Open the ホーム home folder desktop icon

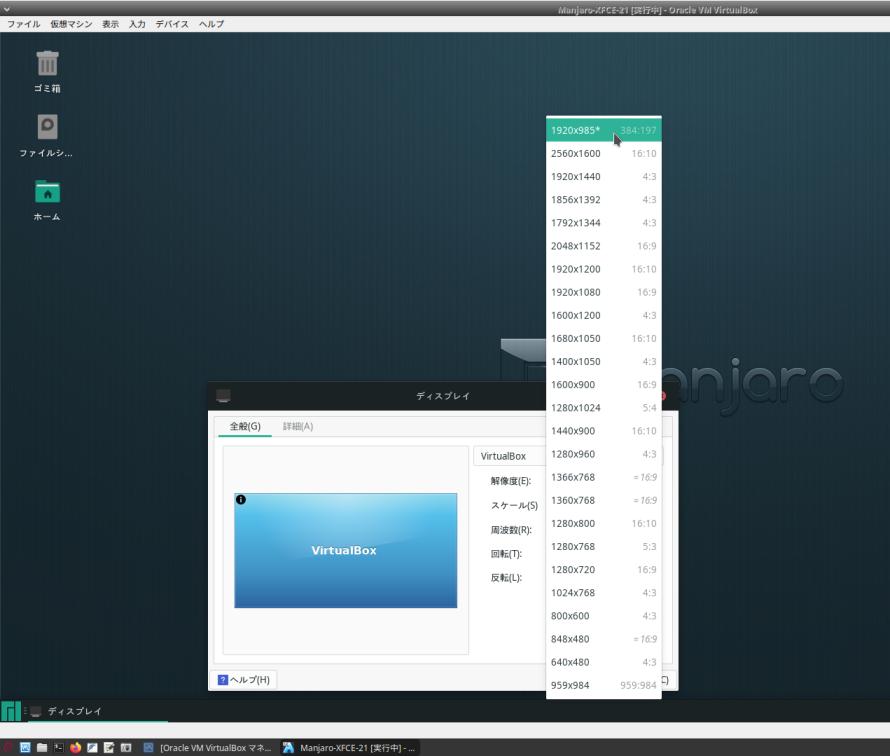(x=47, y=200)
